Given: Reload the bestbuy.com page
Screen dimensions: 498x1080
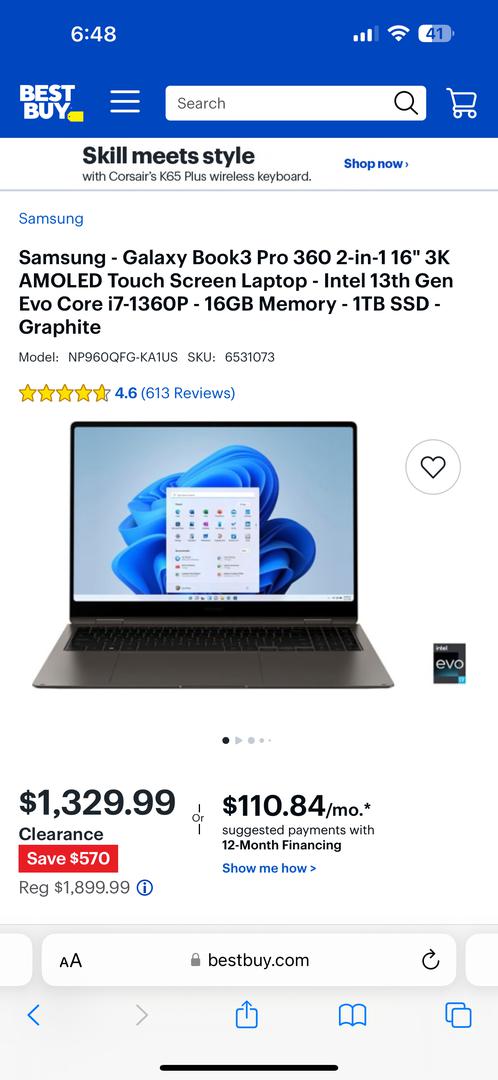Looking at the screenshot, I should [x=430, y=959].
